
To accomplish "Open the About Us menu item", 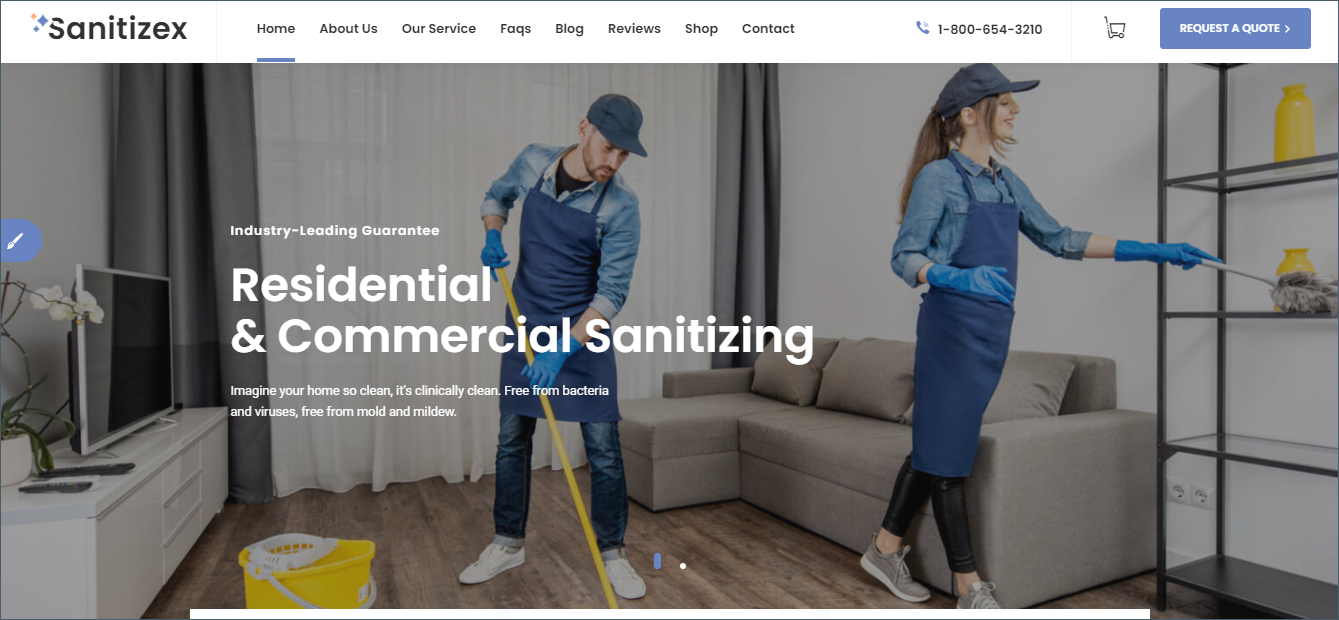I will coord(348,29).
